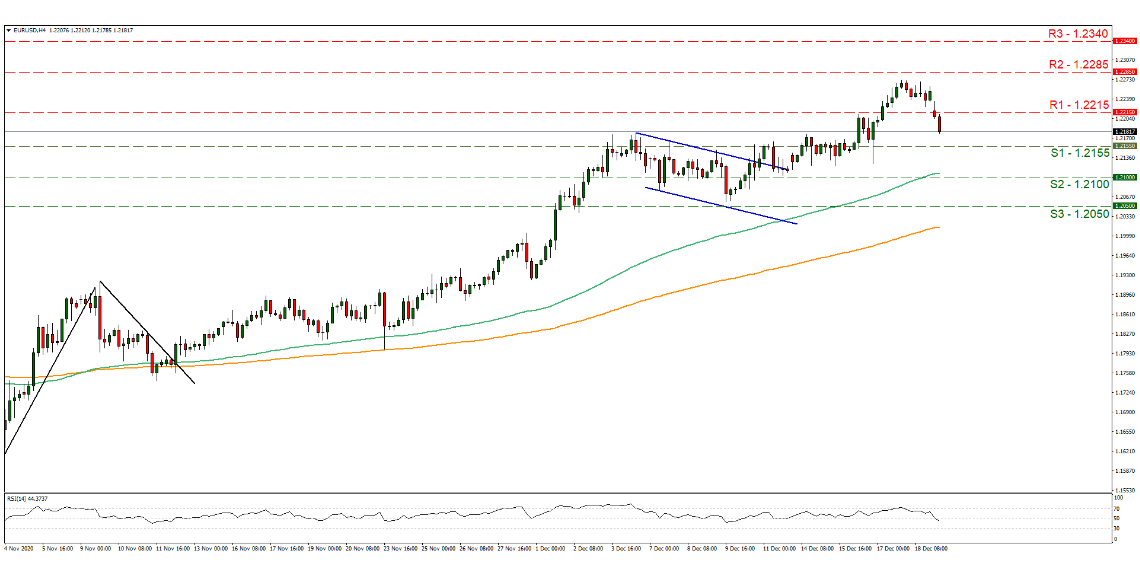Screen dimensions: 1140x578
Task: Click the RSI(14) indicator label
Action: click(x=28, y=499)
